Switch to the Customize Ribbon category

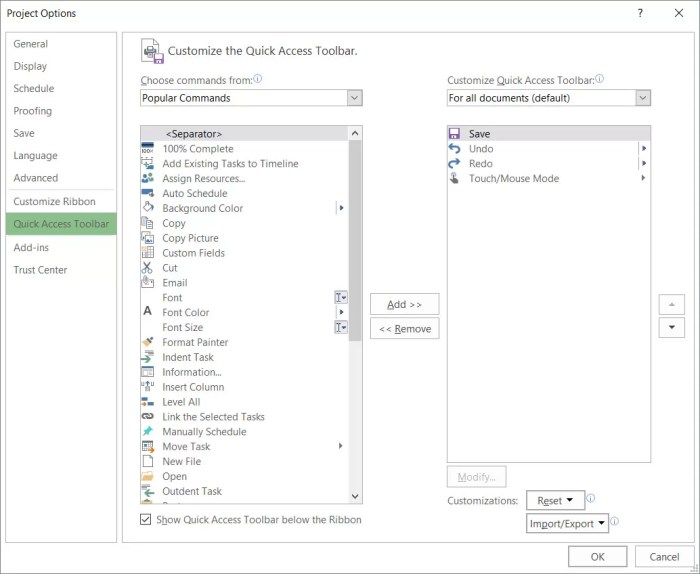pyautogui.click(x=54, y=201)
